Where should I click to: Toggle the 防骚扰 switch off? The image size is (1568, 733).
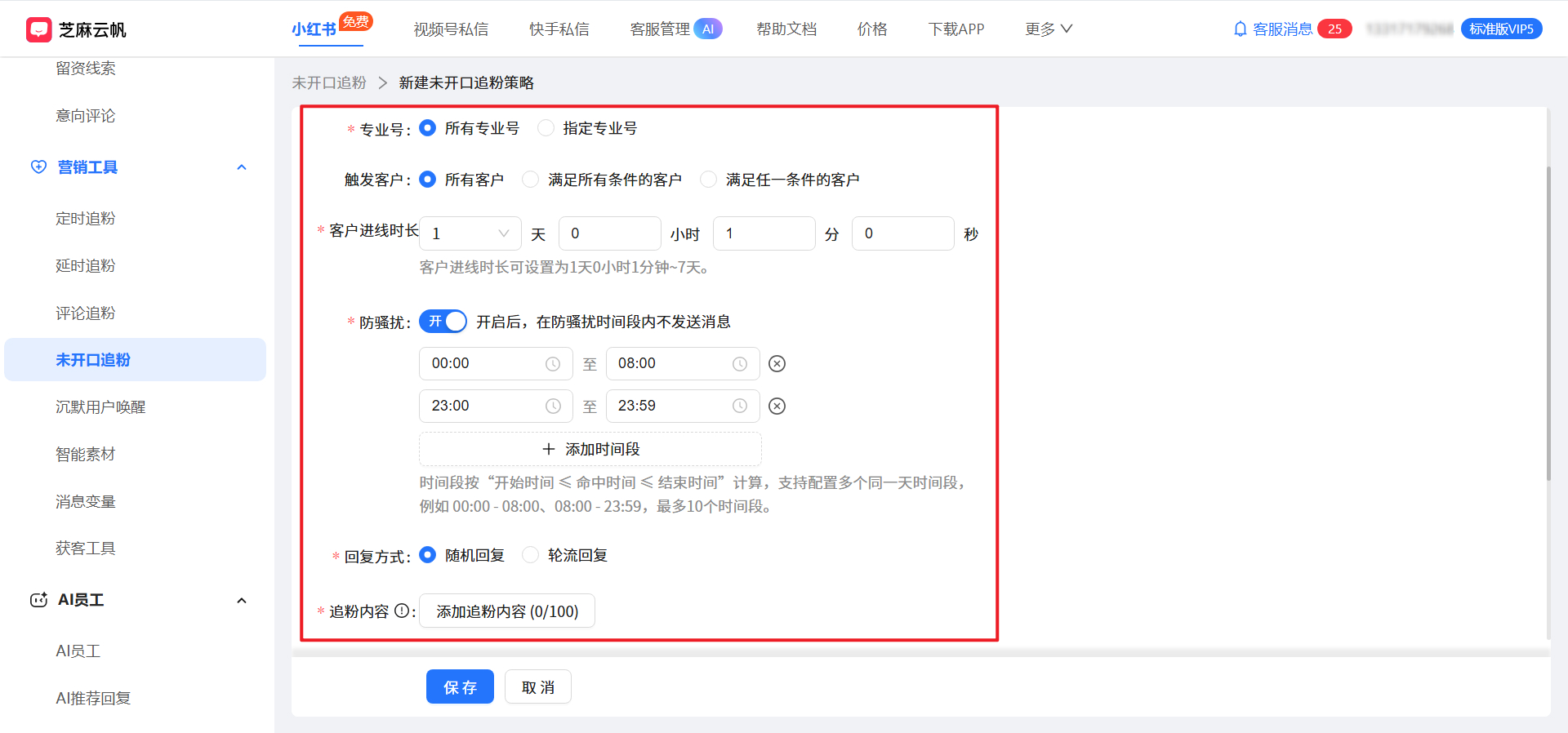coord(443,322)
